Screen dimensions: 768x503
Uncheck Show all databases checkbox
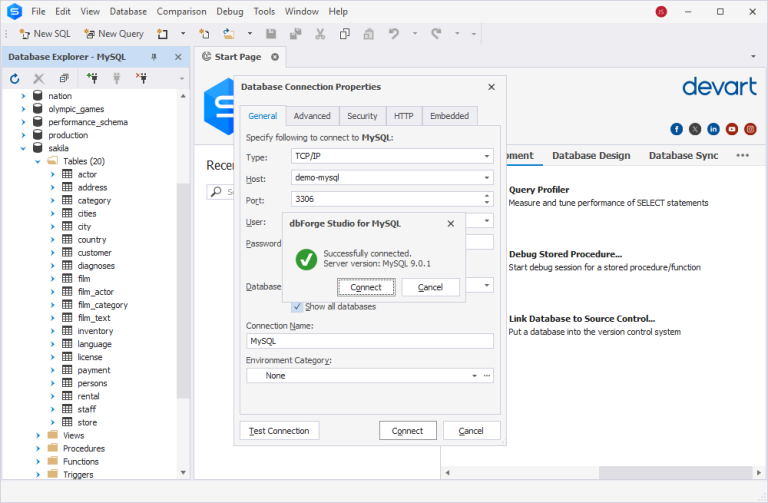(297, 306)
